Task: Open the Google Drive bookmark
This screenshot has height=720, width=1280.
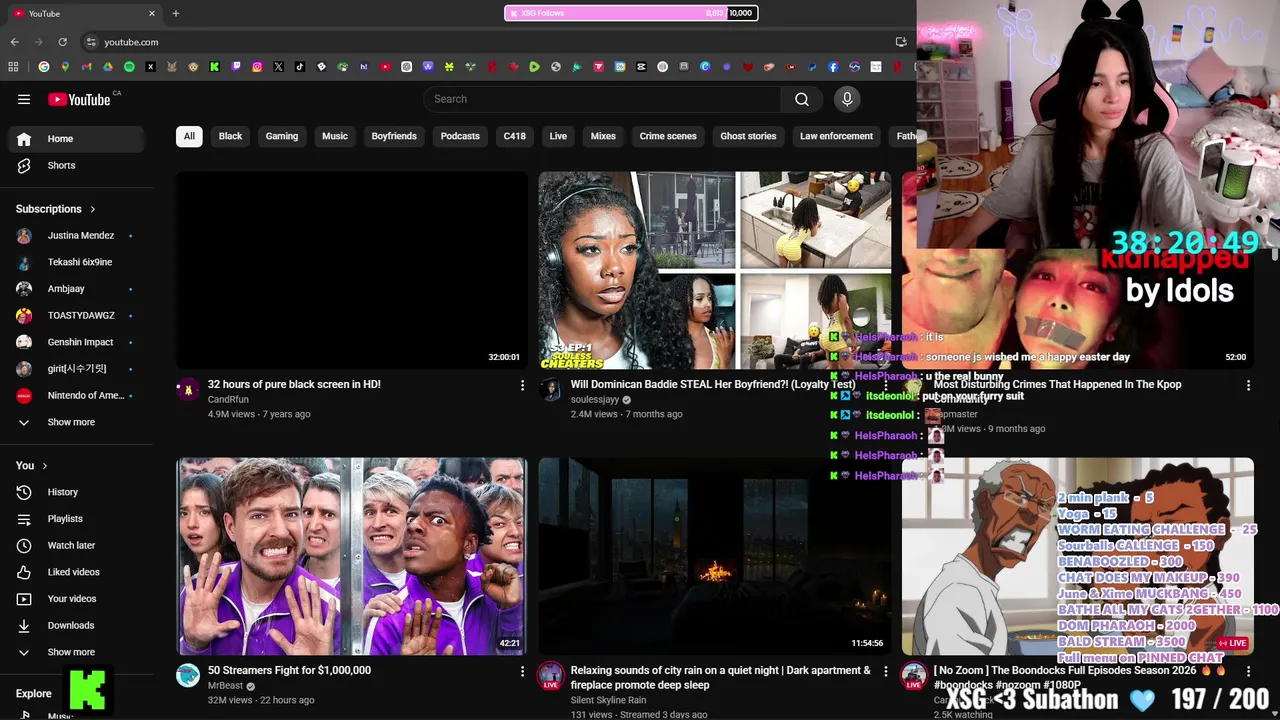Action: (x=108, y=67)
